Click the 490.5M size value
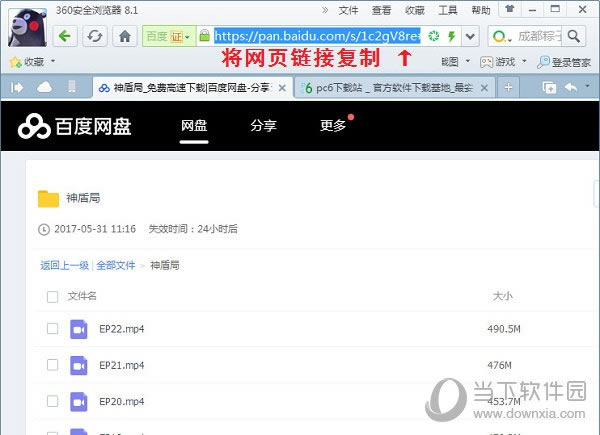 (504, 329)
